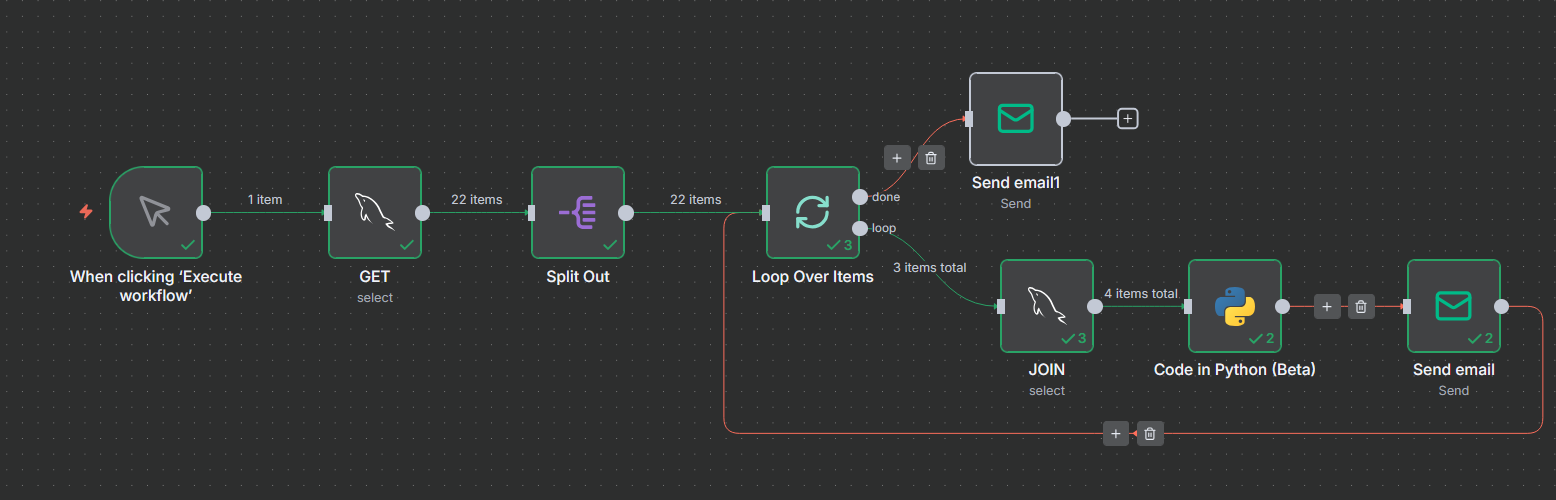The height and width of the screenshot is (500, 1556).
Task: Click the Send email output handle
Action: (1501, 307)
